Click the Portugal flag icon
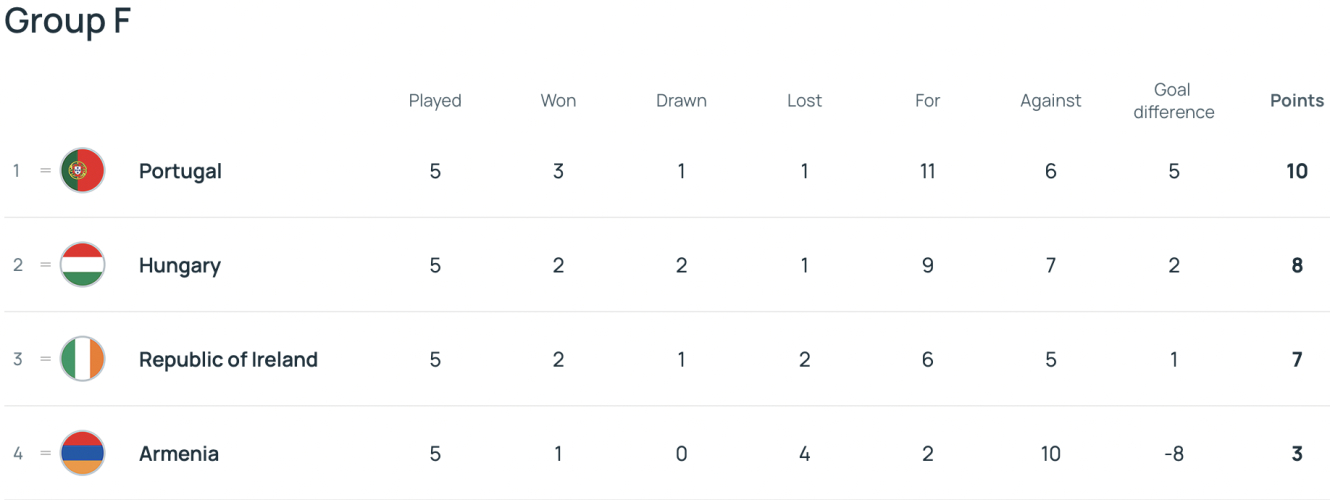The width and height of the screenshot is (1330, 500). [x=82, y=171]
